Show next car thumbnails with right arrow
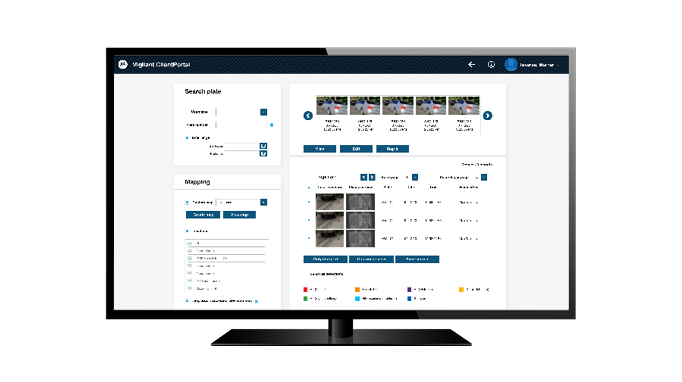The height and width of the screenshot is (382, 682). pos(487,116)
